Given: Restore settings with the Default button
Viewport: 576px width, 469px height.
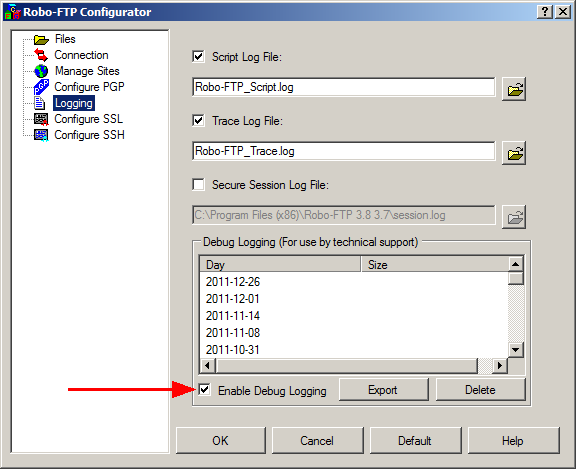Looking at the screenshot, I should click(415, 440).
